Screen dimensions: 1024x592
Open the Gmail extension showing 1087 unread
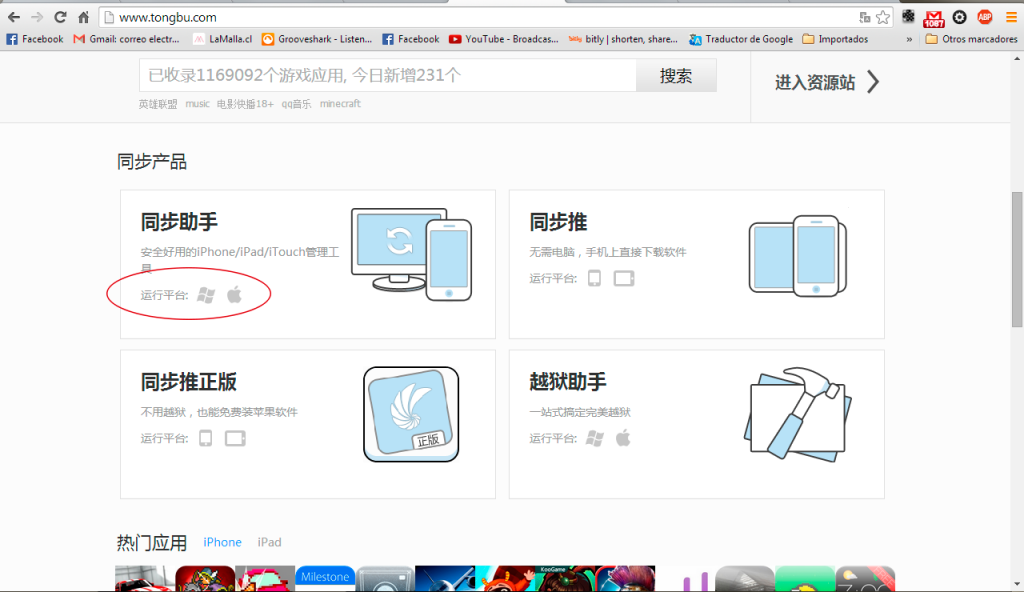coord(934,17)
